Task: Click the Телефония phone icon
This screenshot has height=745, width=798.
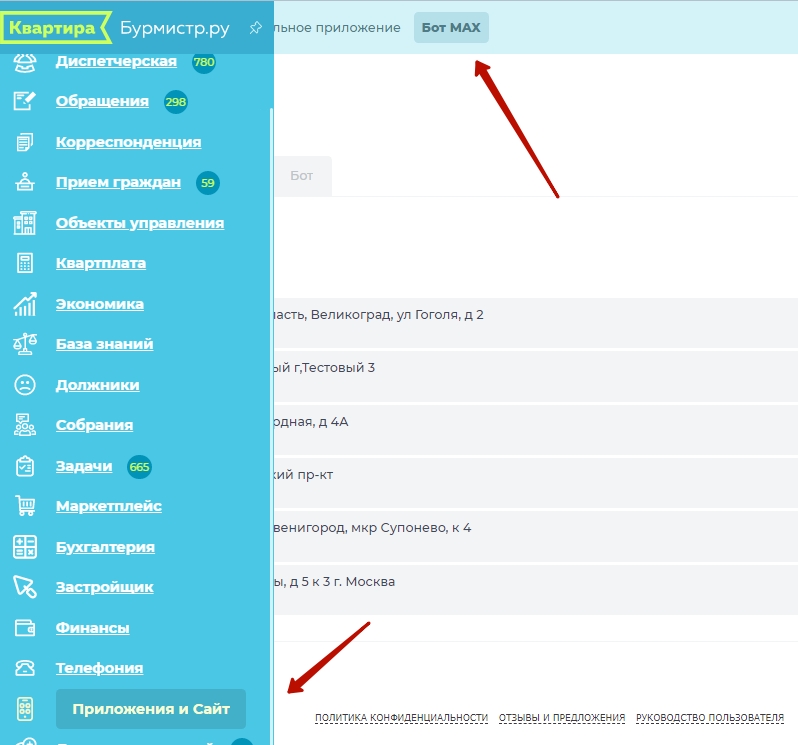Action: tap(25, 668)
